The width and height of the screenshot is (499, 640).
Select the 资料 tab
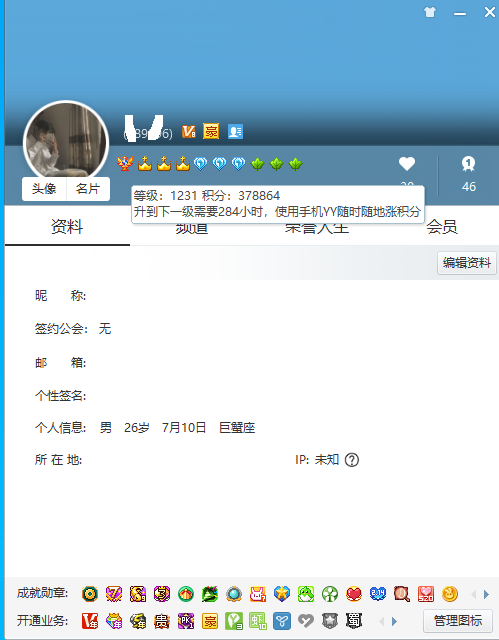[67, 226]
